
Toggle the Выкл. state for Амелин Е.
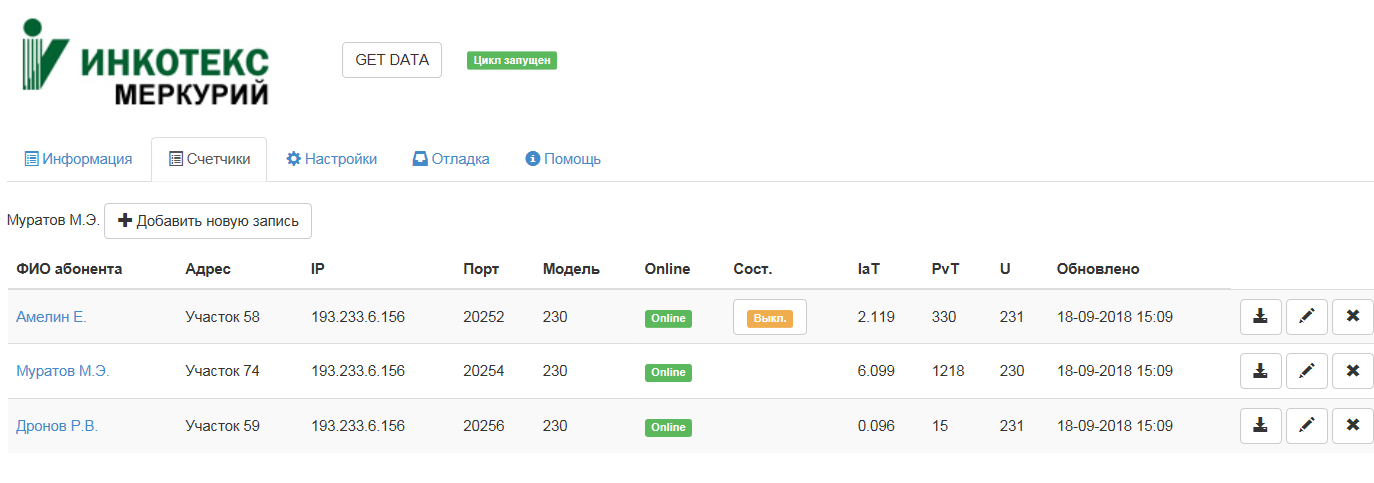769,317
